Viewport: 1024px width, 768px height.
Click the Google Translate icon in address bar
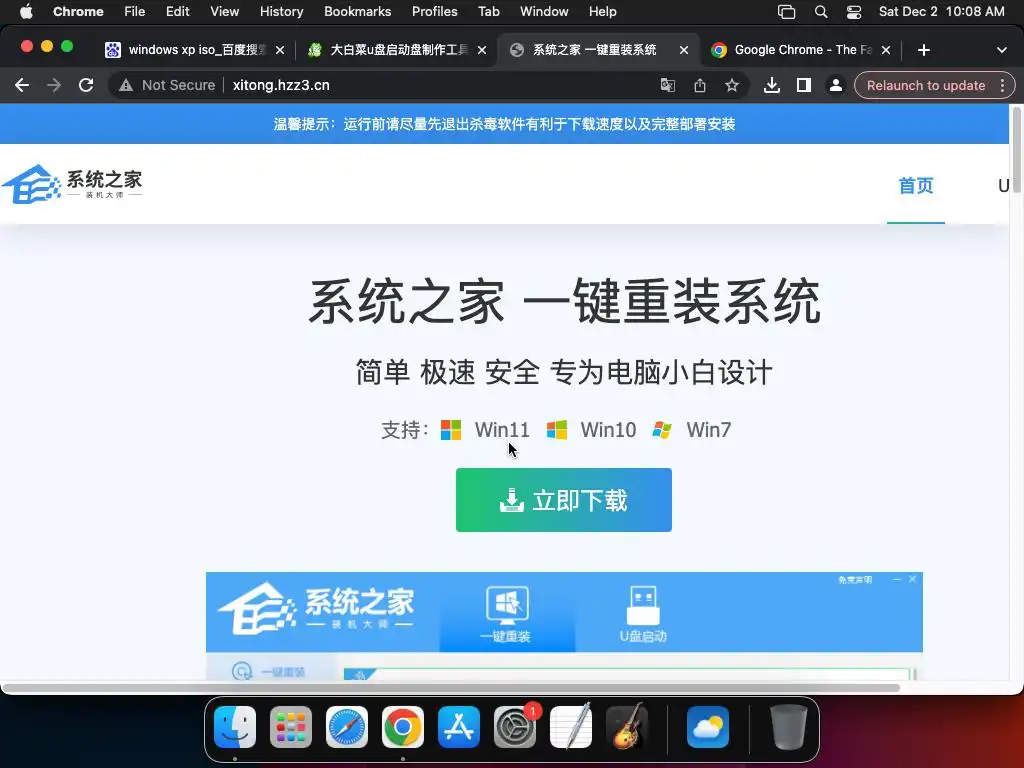pyautogui.click(x=667, y=86)
